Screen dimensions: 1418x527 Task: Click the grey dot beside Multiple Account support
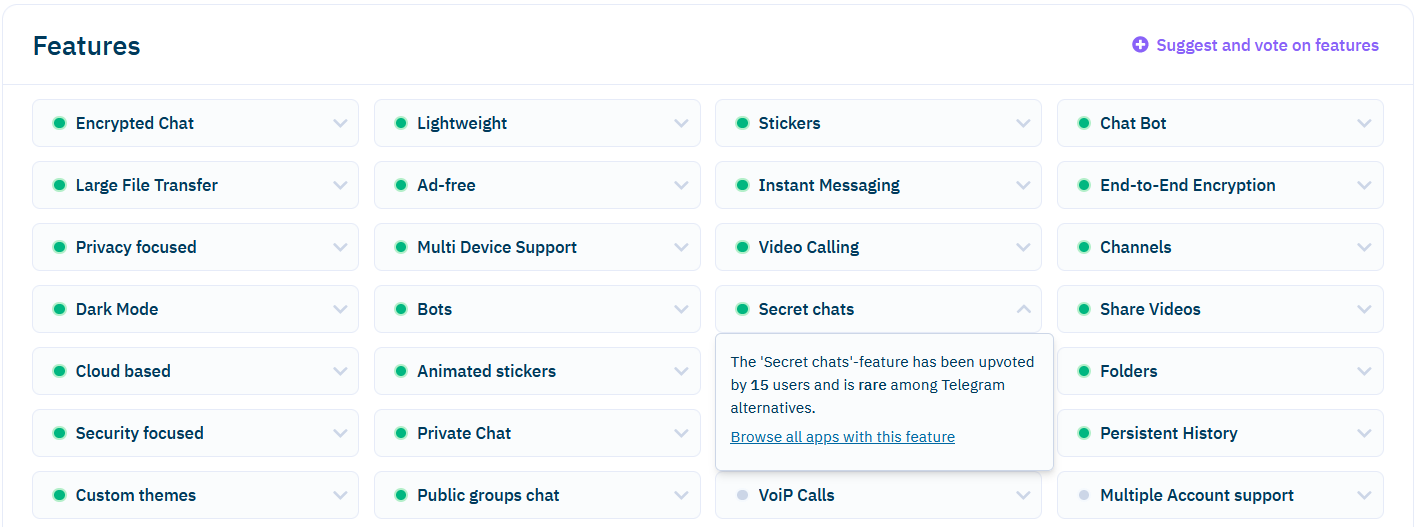click(1084, 495)
